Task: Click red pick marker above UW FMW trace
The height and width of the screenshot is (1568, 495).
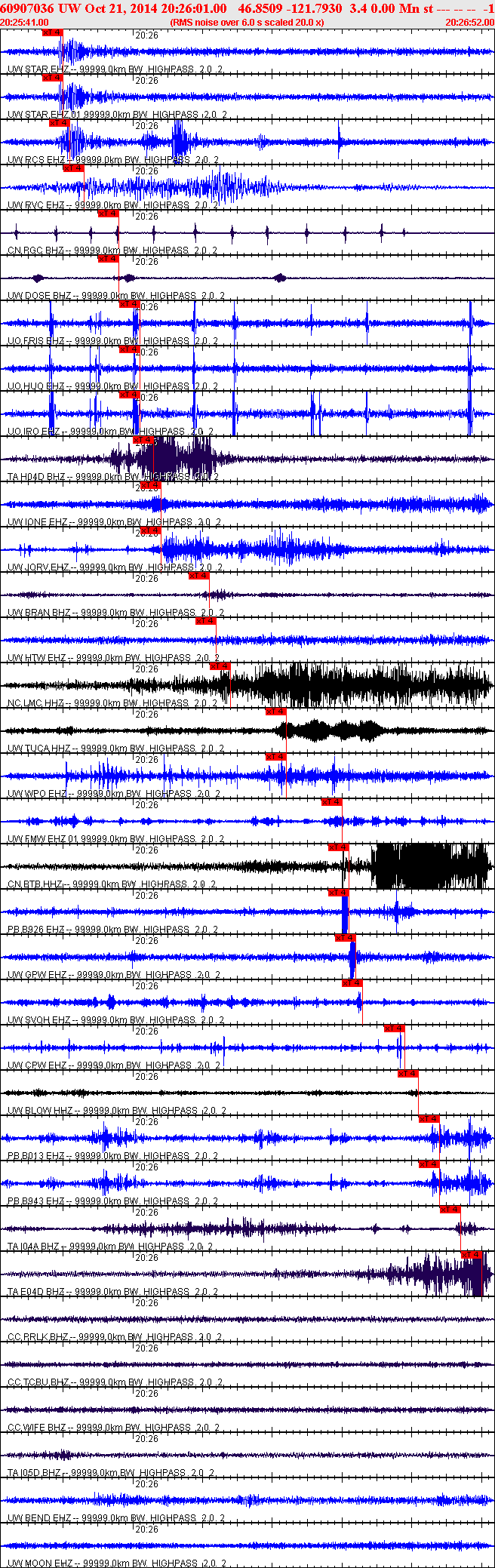Action: click(x=332, y=801)
